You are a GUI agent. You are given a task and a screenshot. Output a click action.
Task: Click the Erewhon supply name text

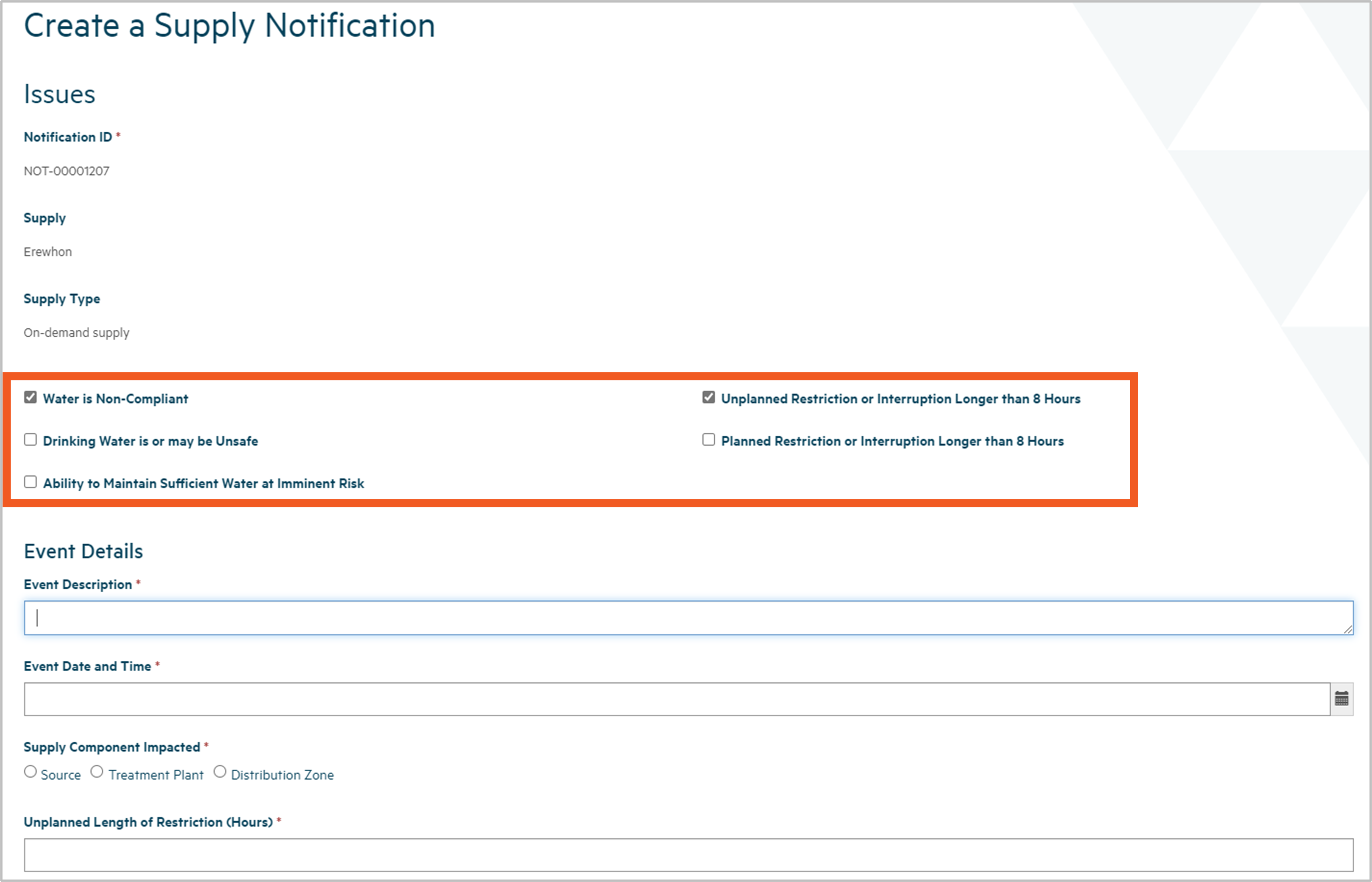47,252
